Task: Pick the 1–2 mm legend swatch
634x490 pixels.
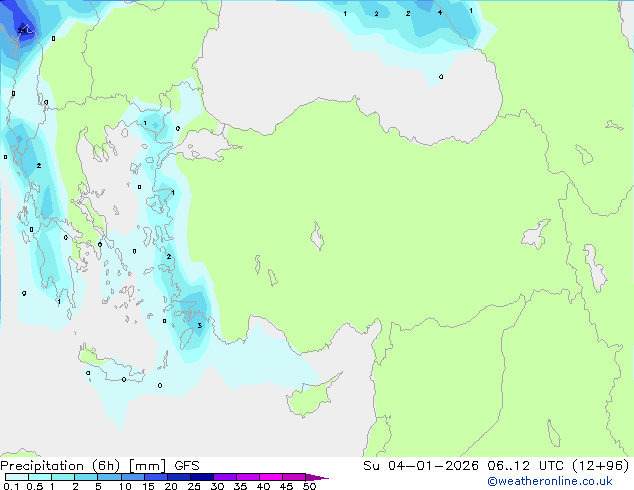Action: (x=63, y=477)
